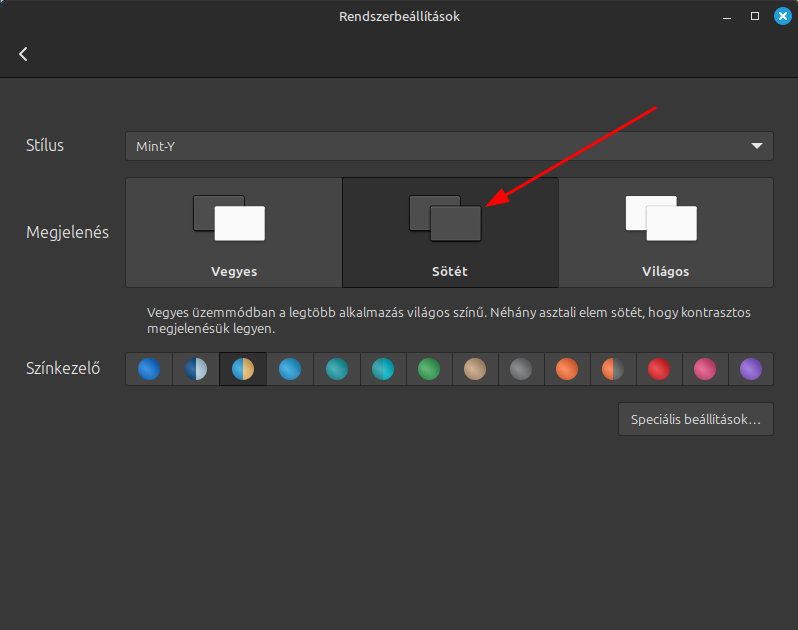Image resolution: width=798 pixels, height=630 pixels.
Task: Go back using the left chevron arrow
Action: pos(23,54)
